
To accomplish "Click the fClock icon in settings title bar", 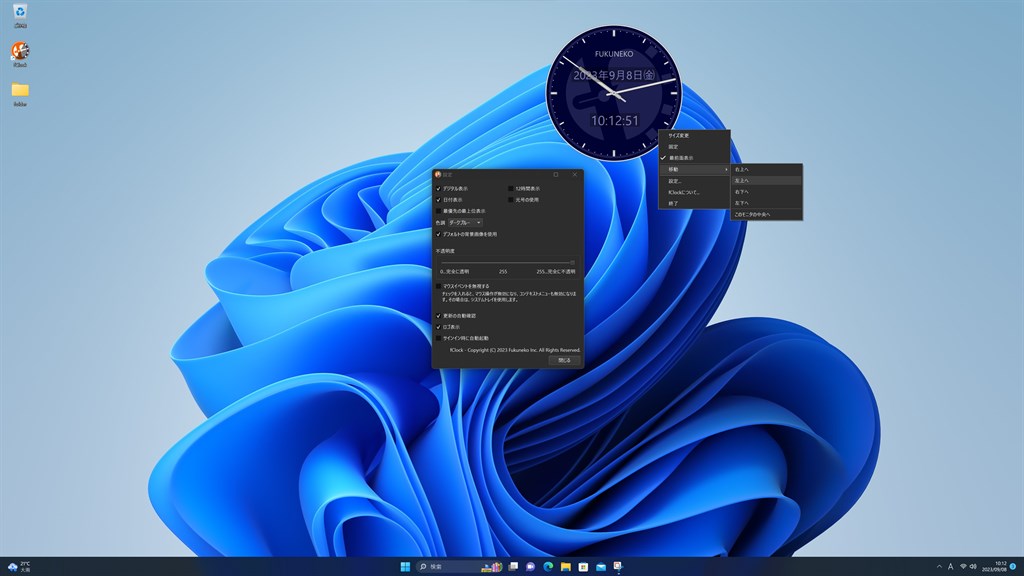I will [438, 174].
